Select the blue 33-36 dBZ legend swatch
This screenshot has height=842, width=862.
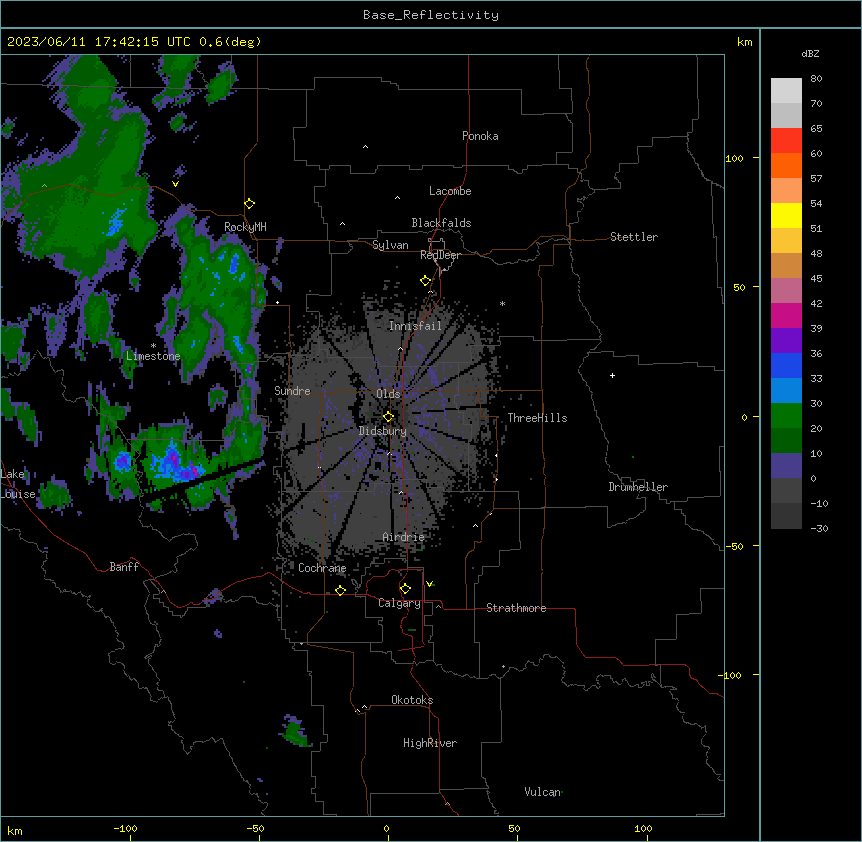[x=786, y=365]
